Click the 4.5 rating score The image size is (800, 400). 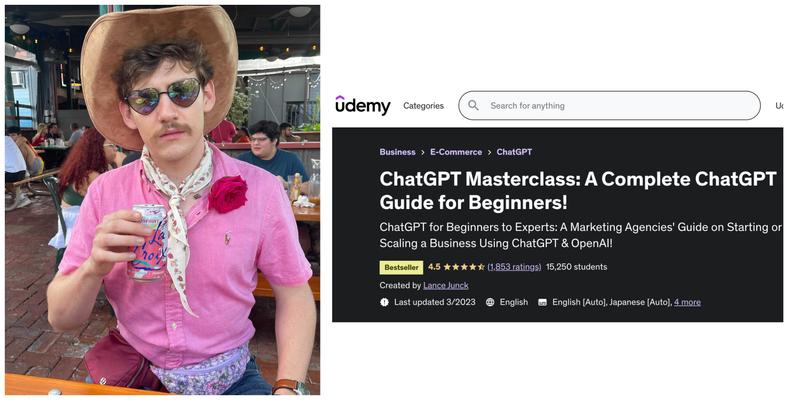(434, 267)
